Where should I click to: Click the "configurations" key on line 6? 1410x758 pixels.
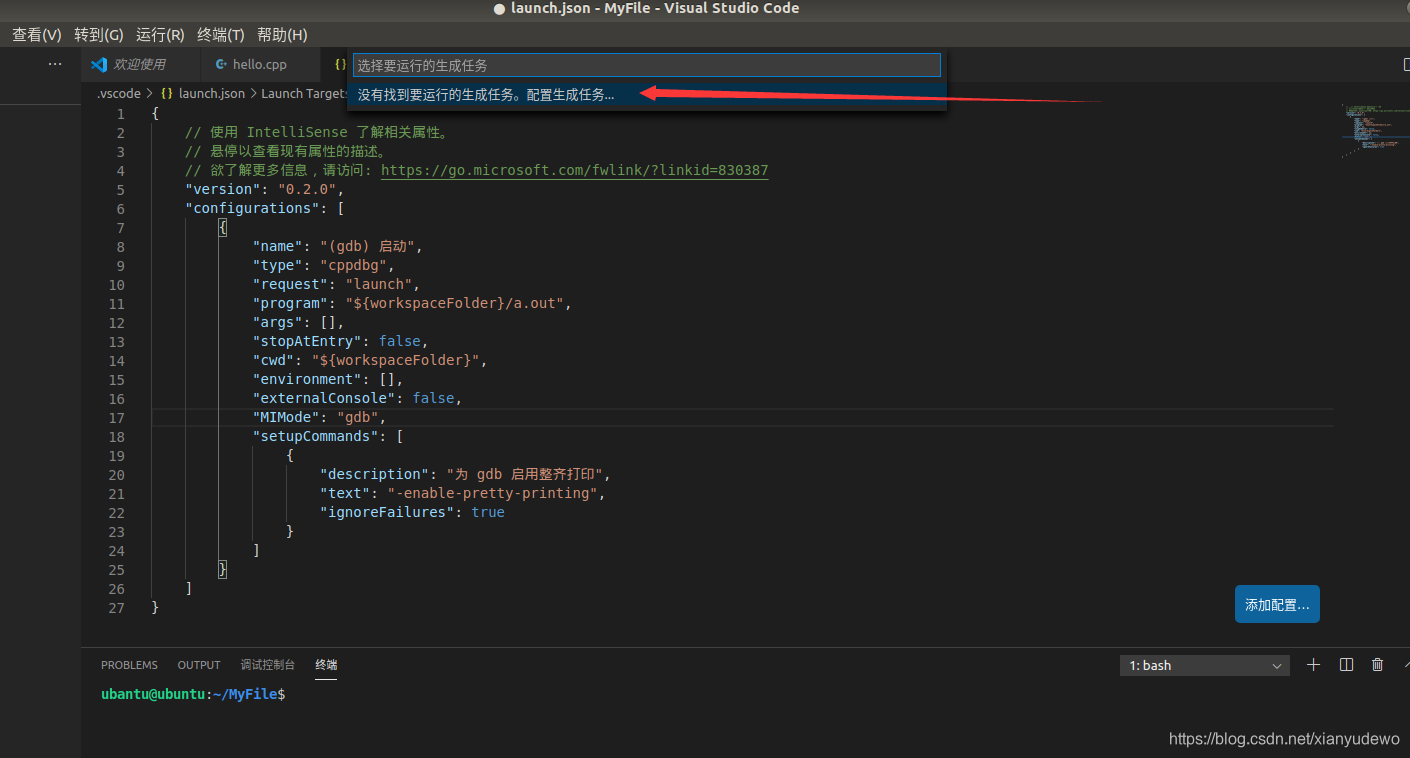pyautogui.click(x=252, y=208)
